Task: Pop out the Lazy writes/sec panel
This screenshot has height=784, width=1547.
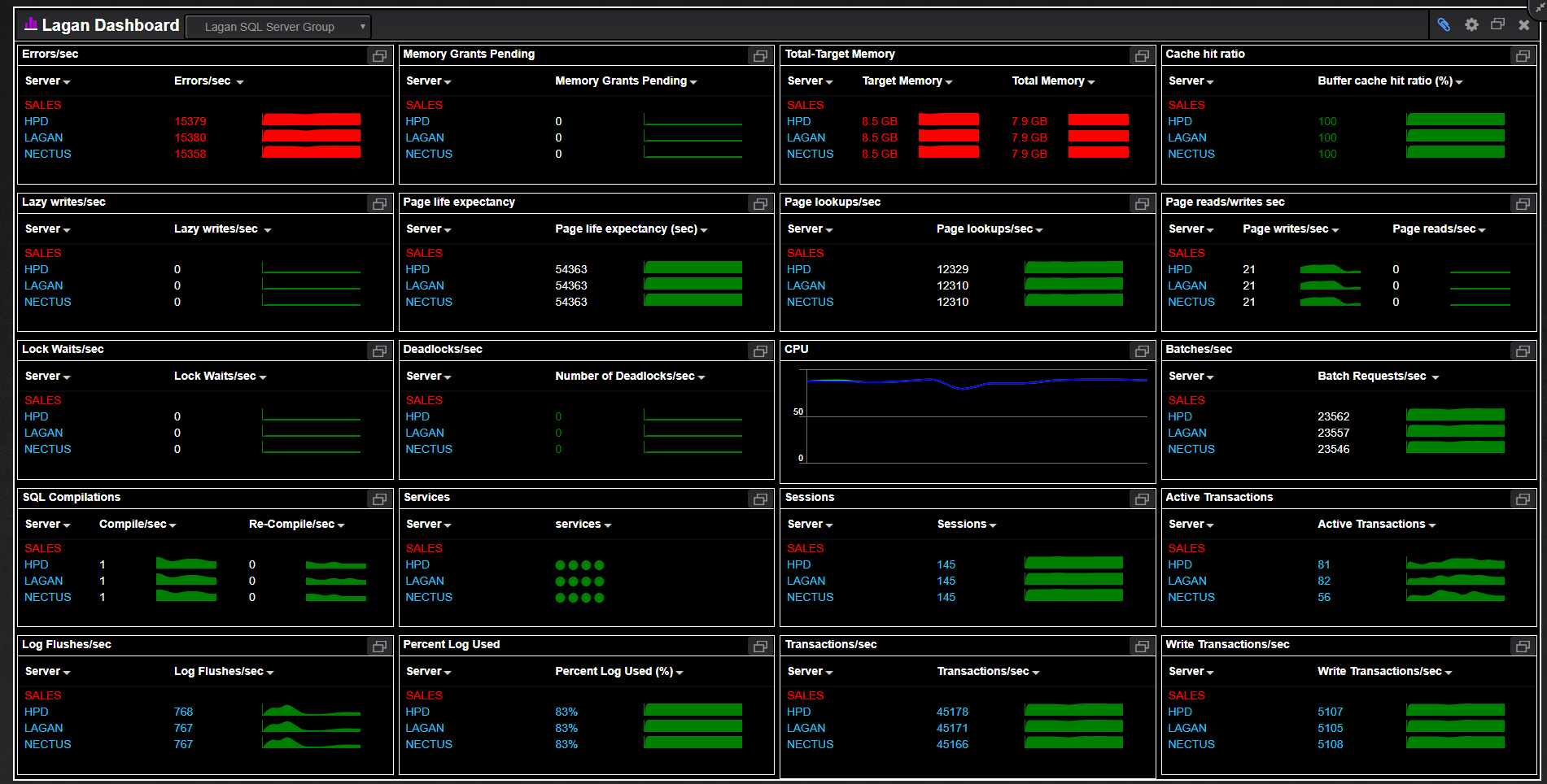Action: pos(379,204)
